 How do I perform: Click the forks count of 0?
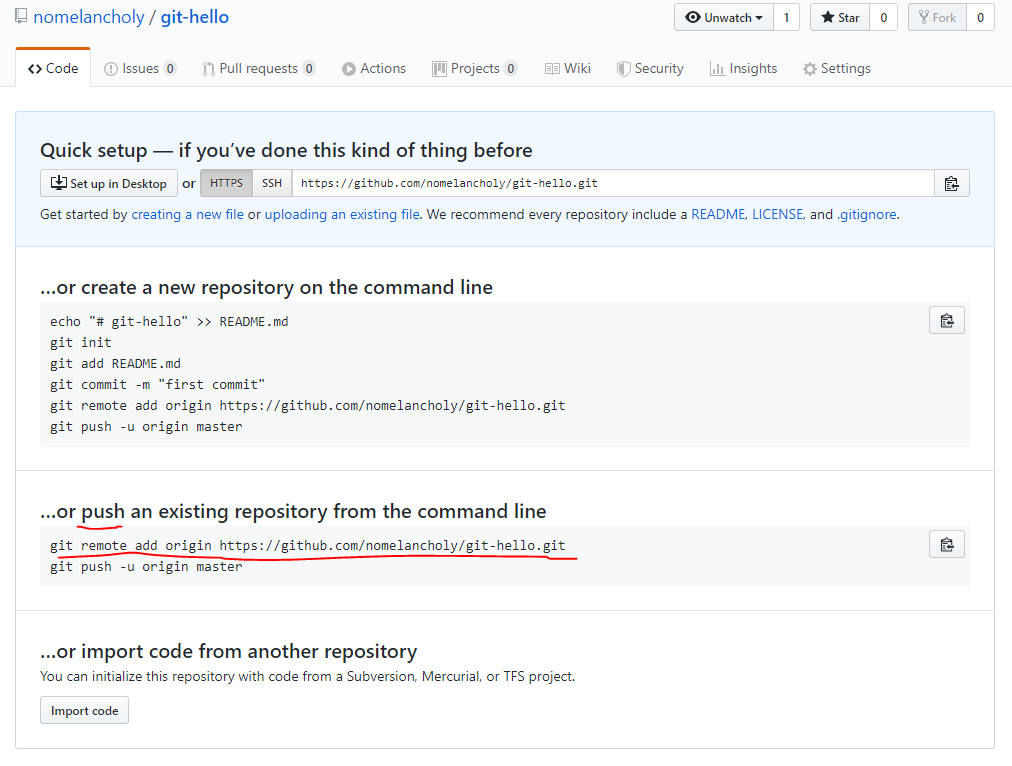click(x=980, y=17)
